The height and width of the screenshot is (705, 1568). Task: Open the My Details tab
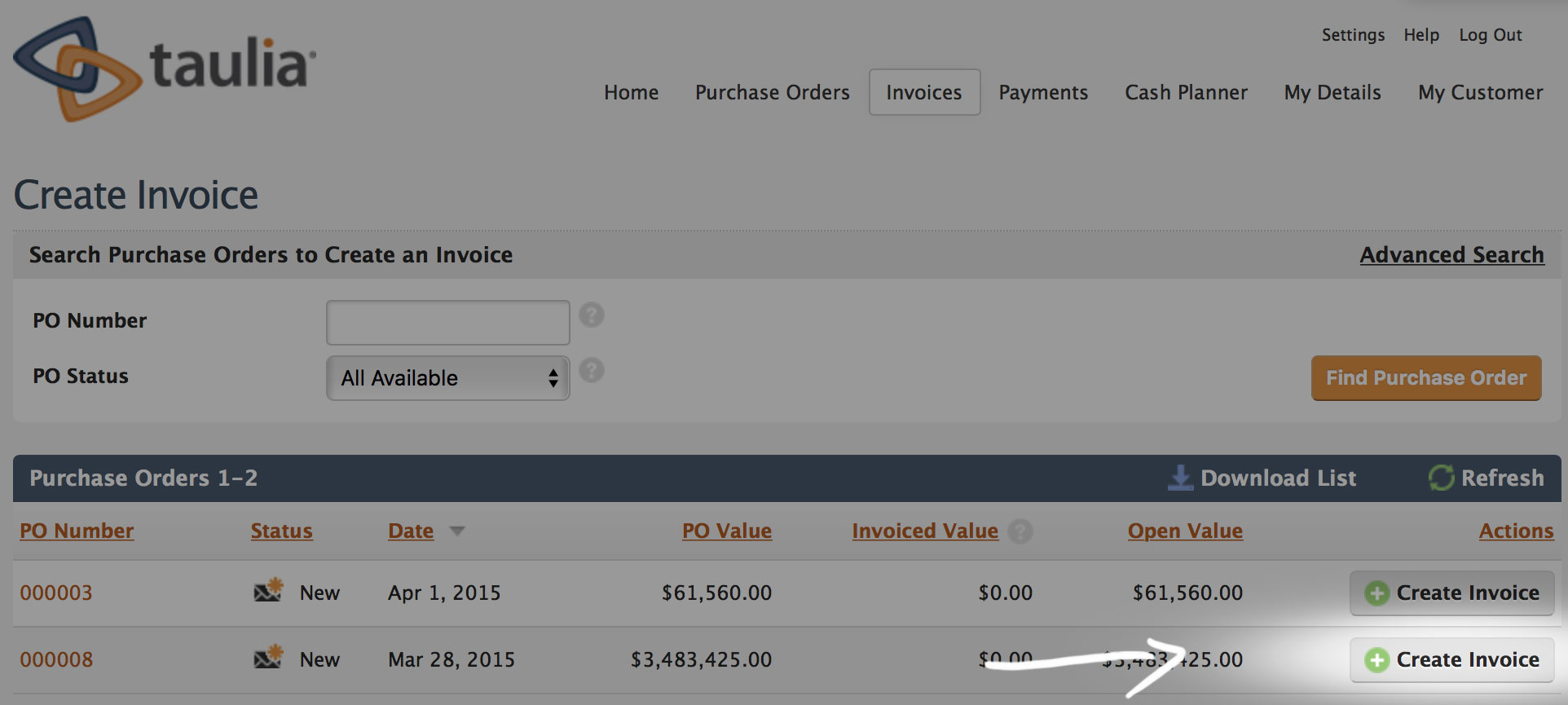coord(1333,93)
